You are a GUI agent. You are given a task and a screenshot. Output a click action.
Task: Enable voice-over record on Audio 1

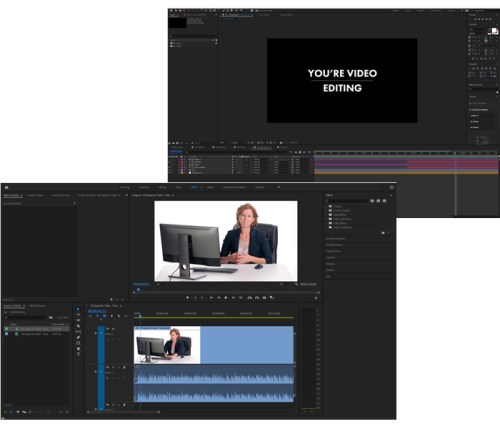tap(124, 367)
